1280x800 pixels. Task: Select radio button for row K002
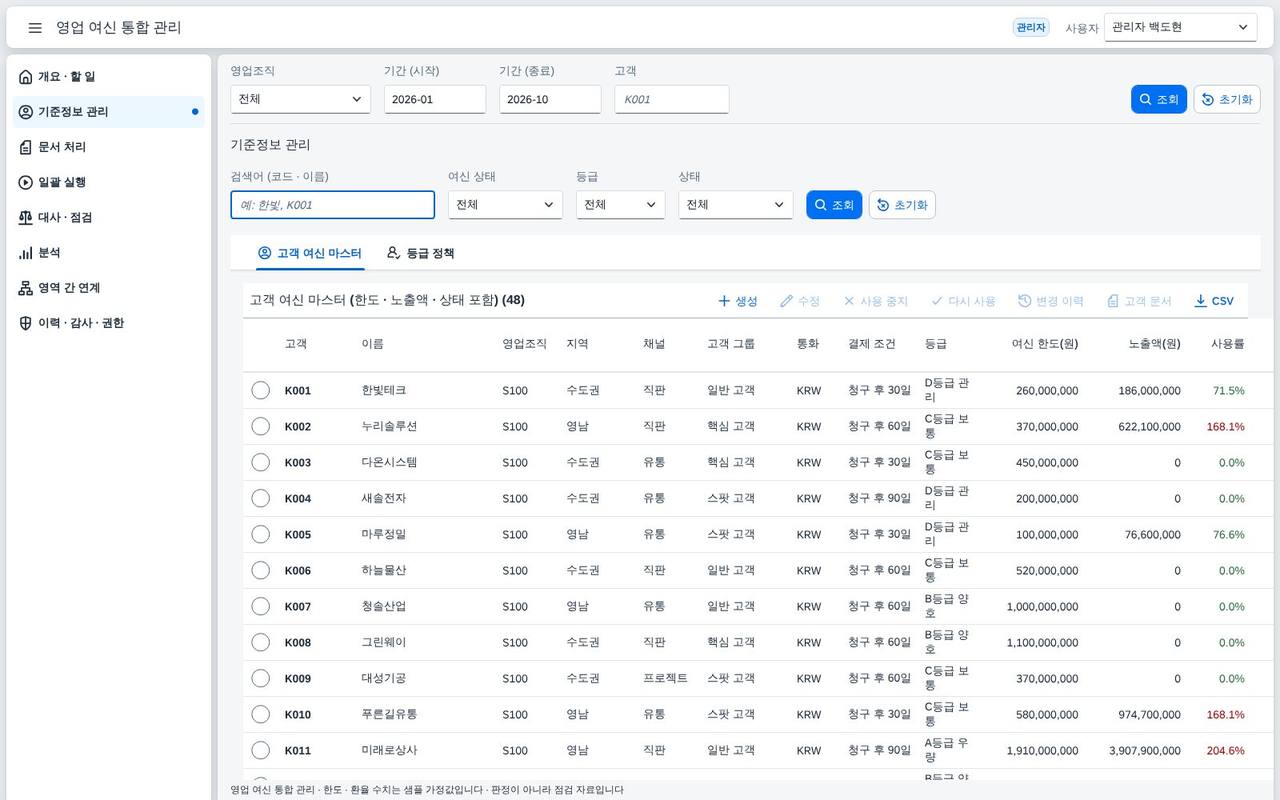(261, 426)
